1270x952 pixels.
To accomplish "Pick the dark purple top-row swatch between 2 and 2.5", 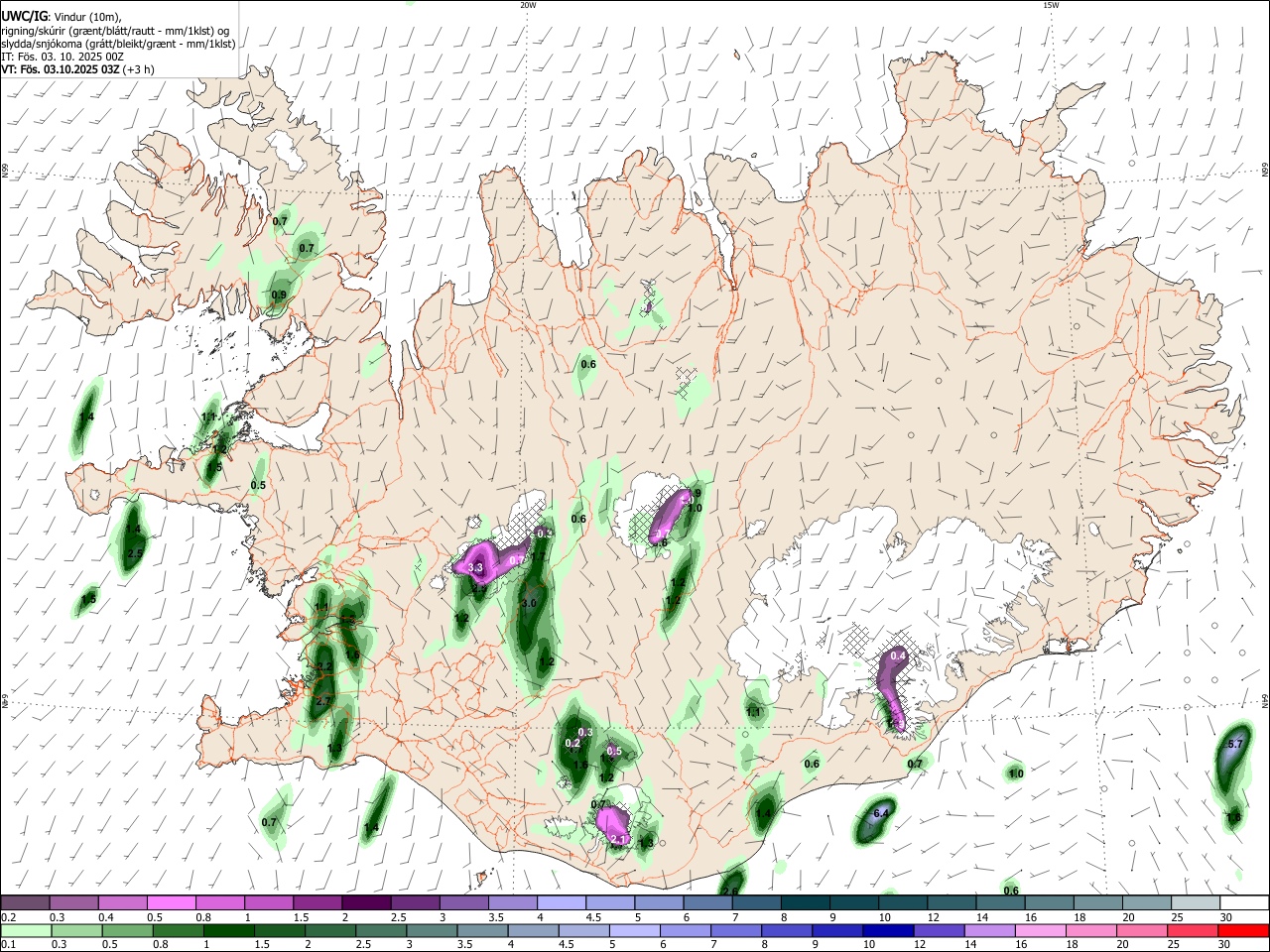I will click(x=367, y=902).
